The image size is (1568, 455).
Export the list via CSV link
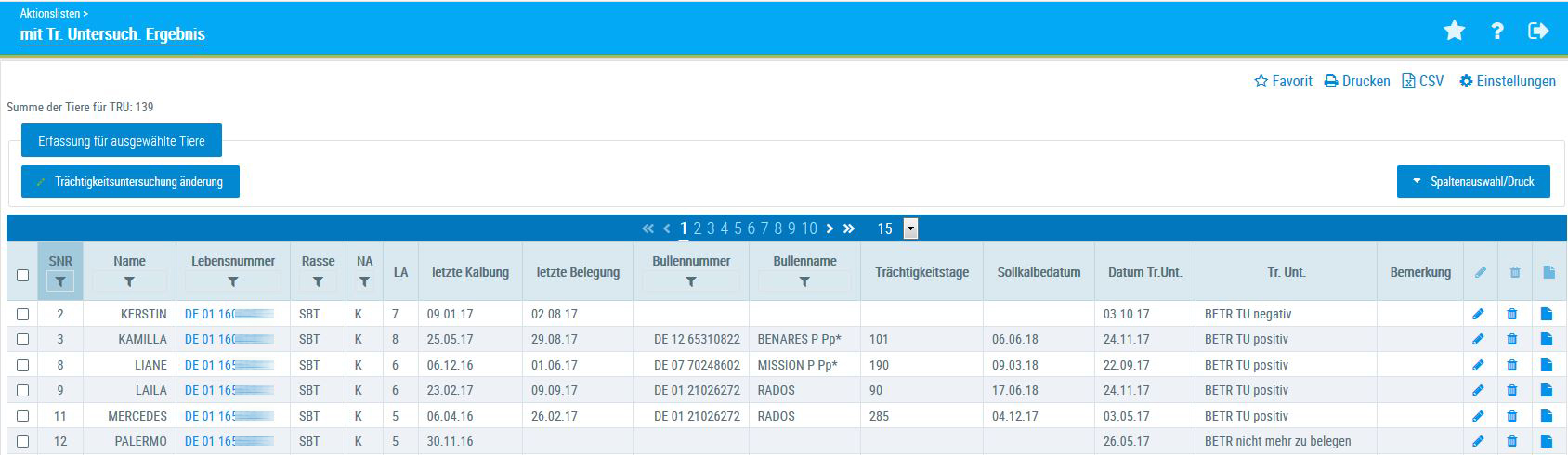point(1423,82)
